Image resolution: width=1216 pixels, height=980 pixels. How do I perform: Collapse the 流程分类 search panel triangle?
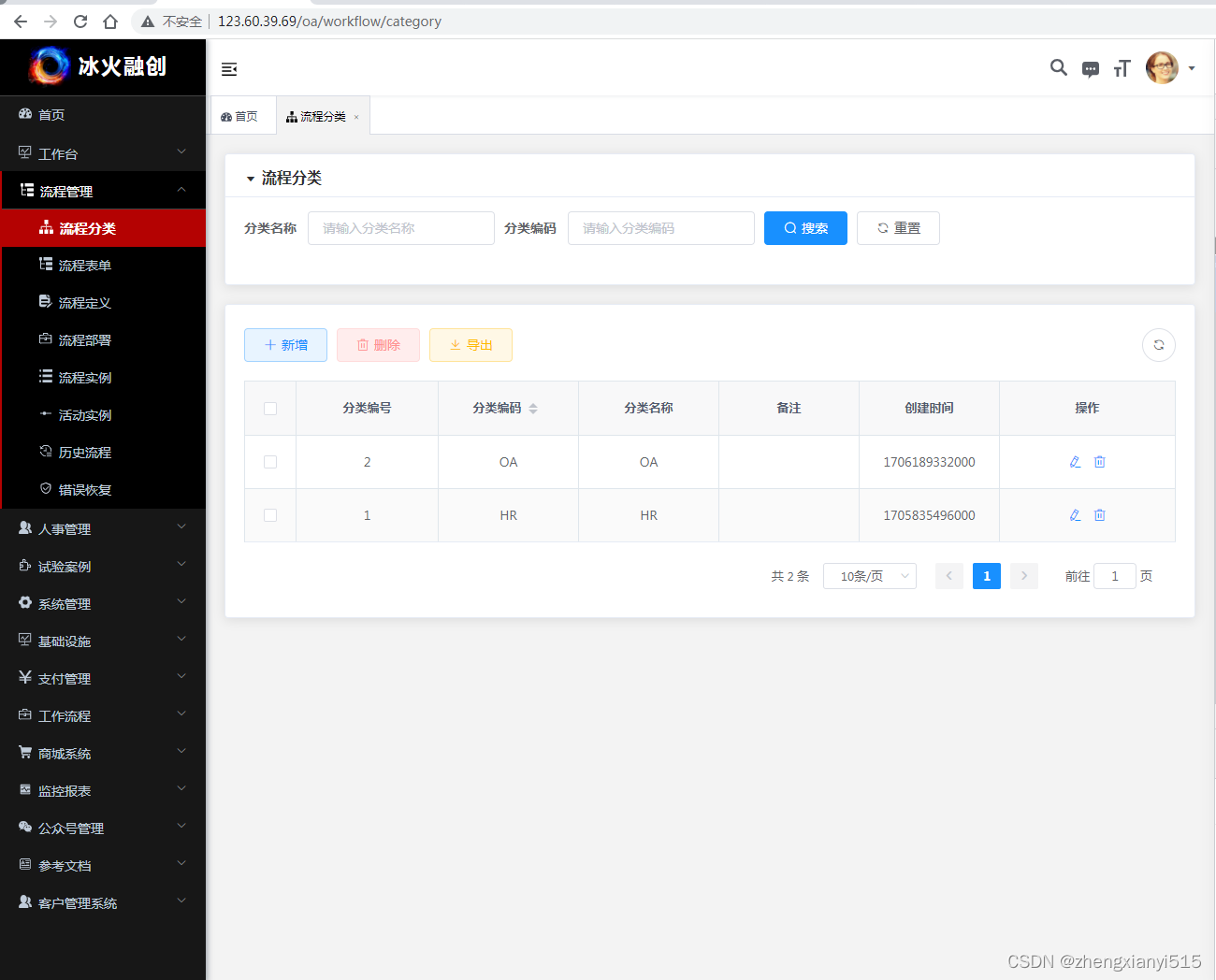click(x=250, y=179)
